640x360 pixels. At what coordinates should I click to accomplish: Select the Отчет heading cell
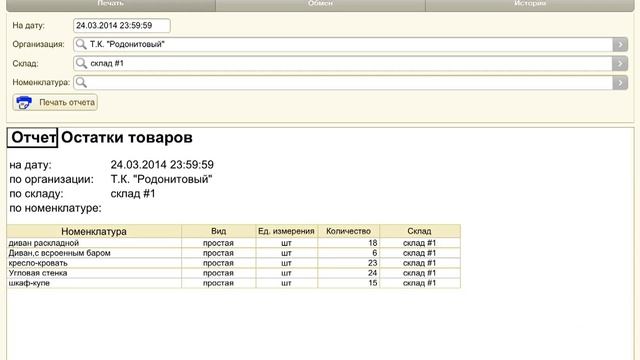33,138
